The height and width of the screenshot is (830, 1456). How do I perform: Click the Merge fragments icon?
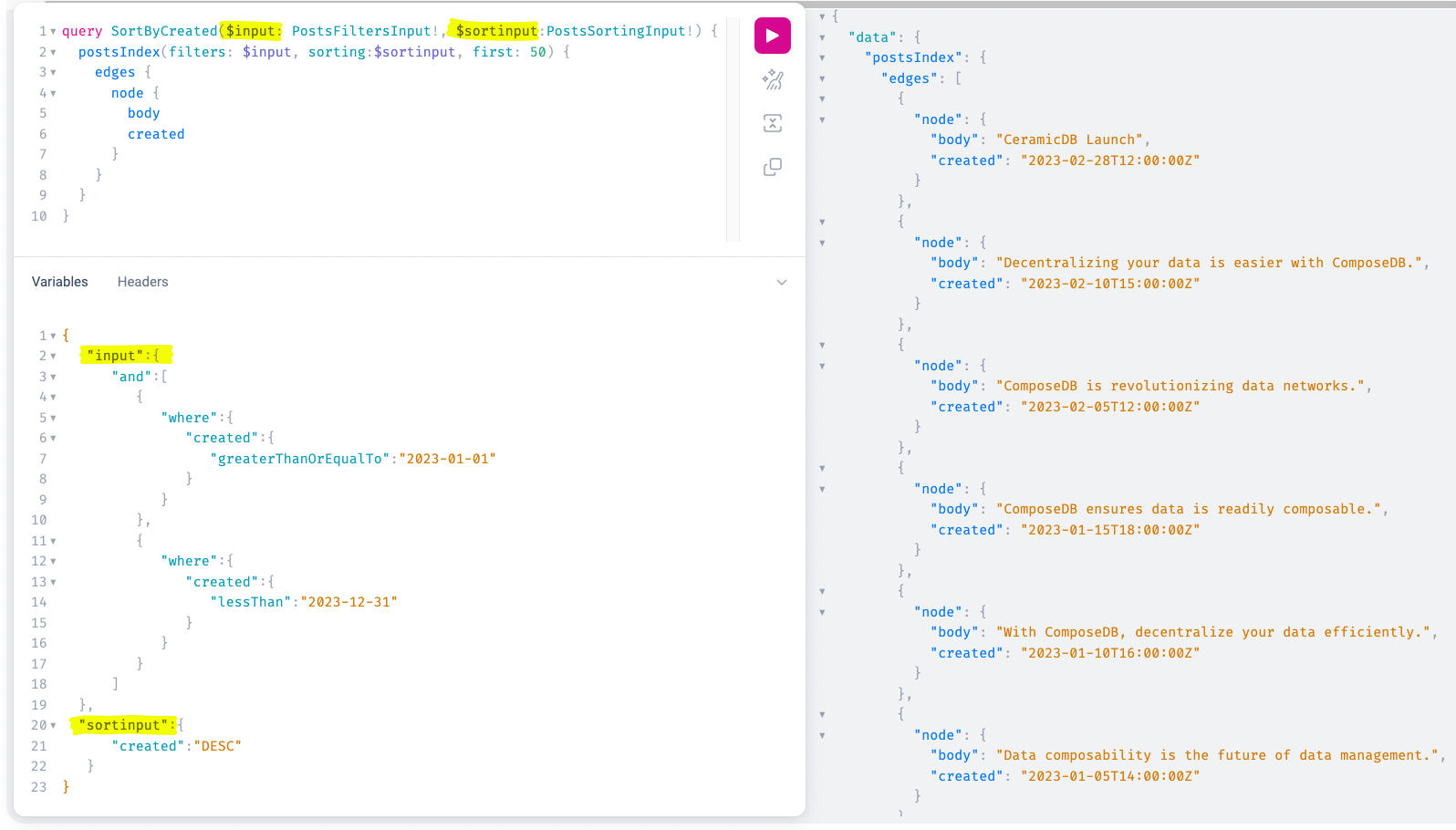[x=773, y=123]
